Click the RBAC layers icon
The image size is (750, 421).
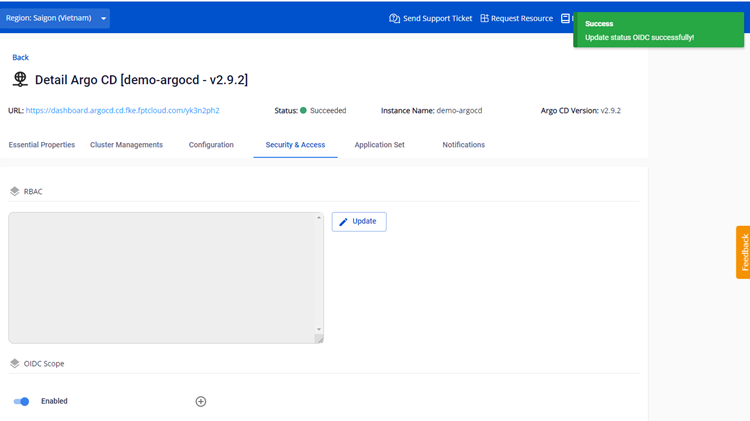(x=14, y=191)
